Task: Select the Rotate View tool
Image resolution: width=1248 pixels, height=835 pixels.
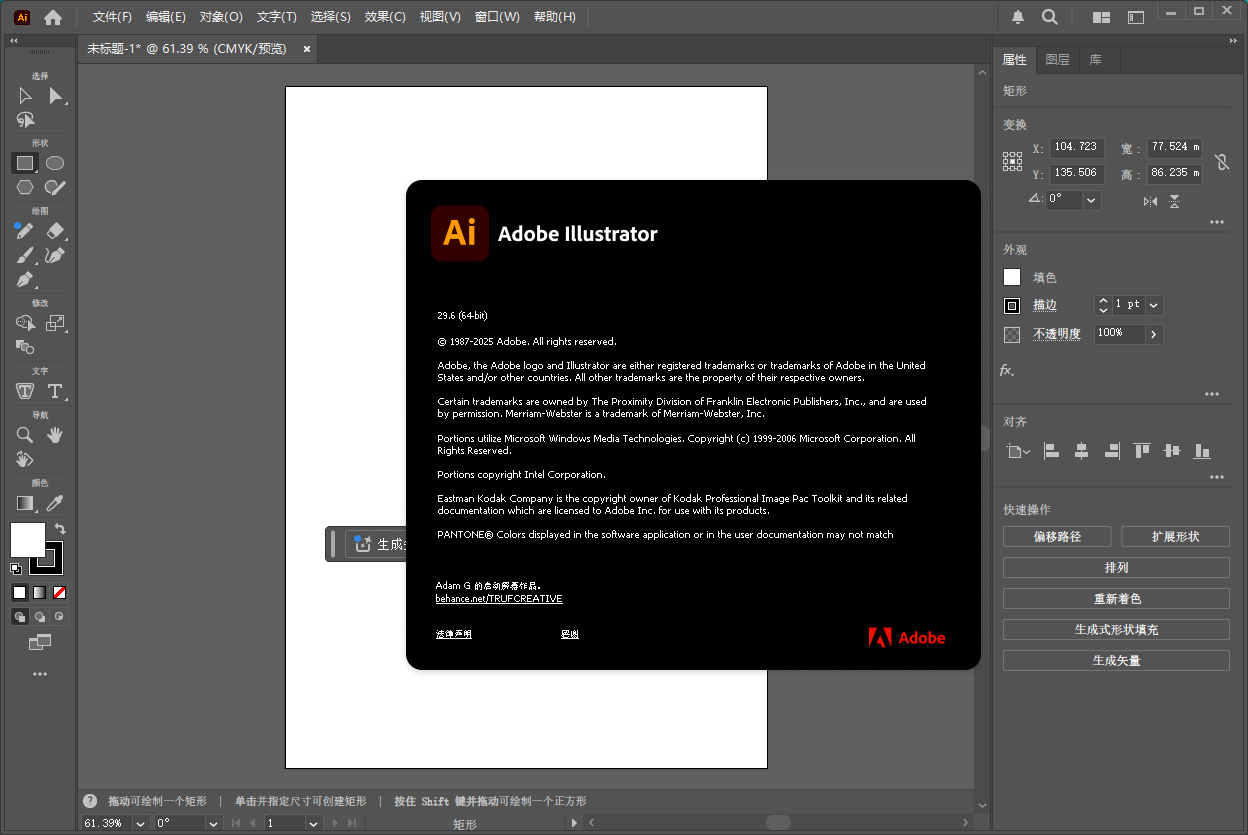Action: click(25, 459)
